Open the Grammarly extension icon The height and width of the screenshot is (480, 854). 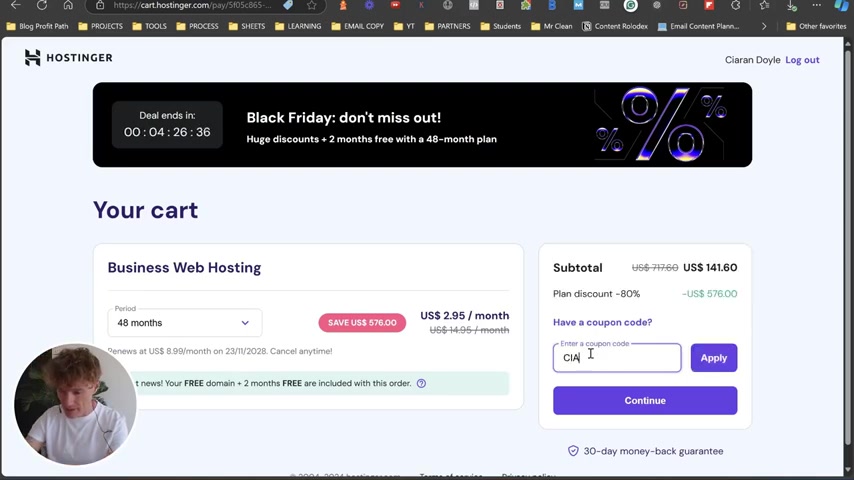coord(631,5)
